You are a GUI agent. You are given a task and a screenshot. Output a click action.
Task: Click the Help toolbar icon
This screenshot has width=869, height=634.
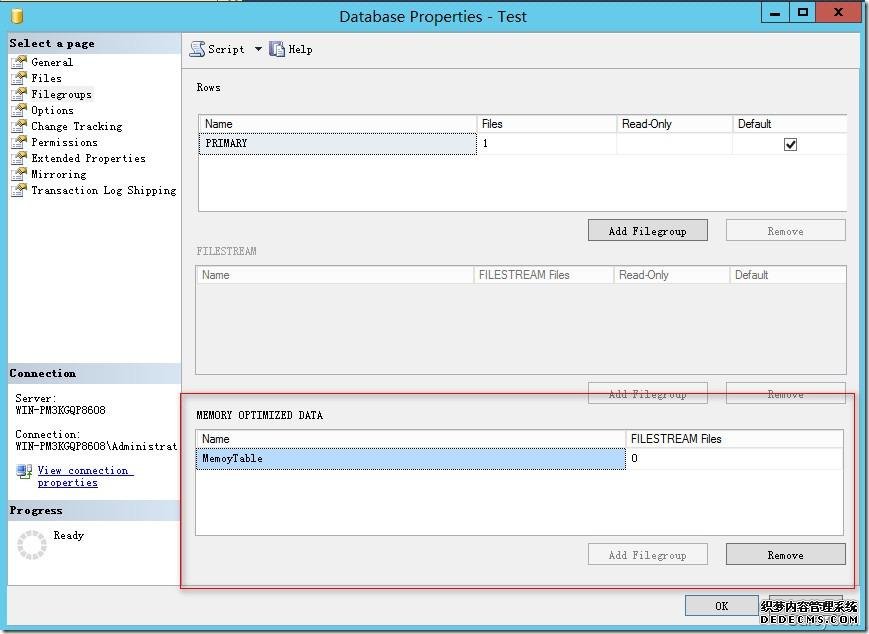(278, 49)
